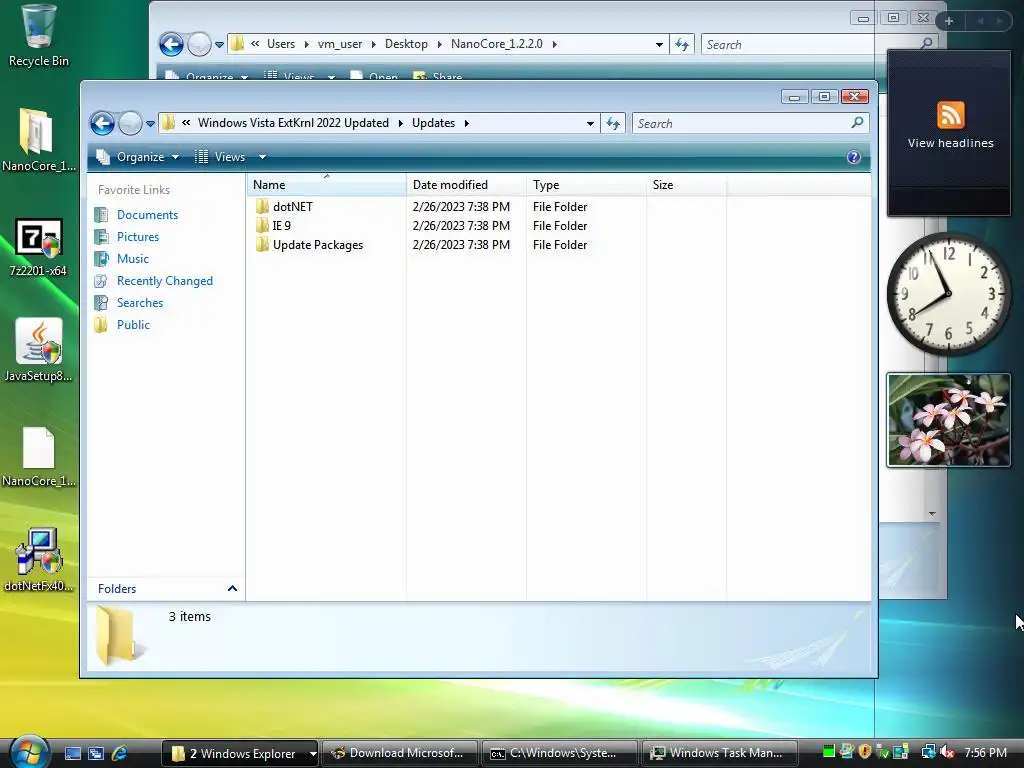Image resolution: width=1024 pixels, height=768 pixels.
Task: Click the flower slideshow gadget picture
Action: (x=948, y=420)
